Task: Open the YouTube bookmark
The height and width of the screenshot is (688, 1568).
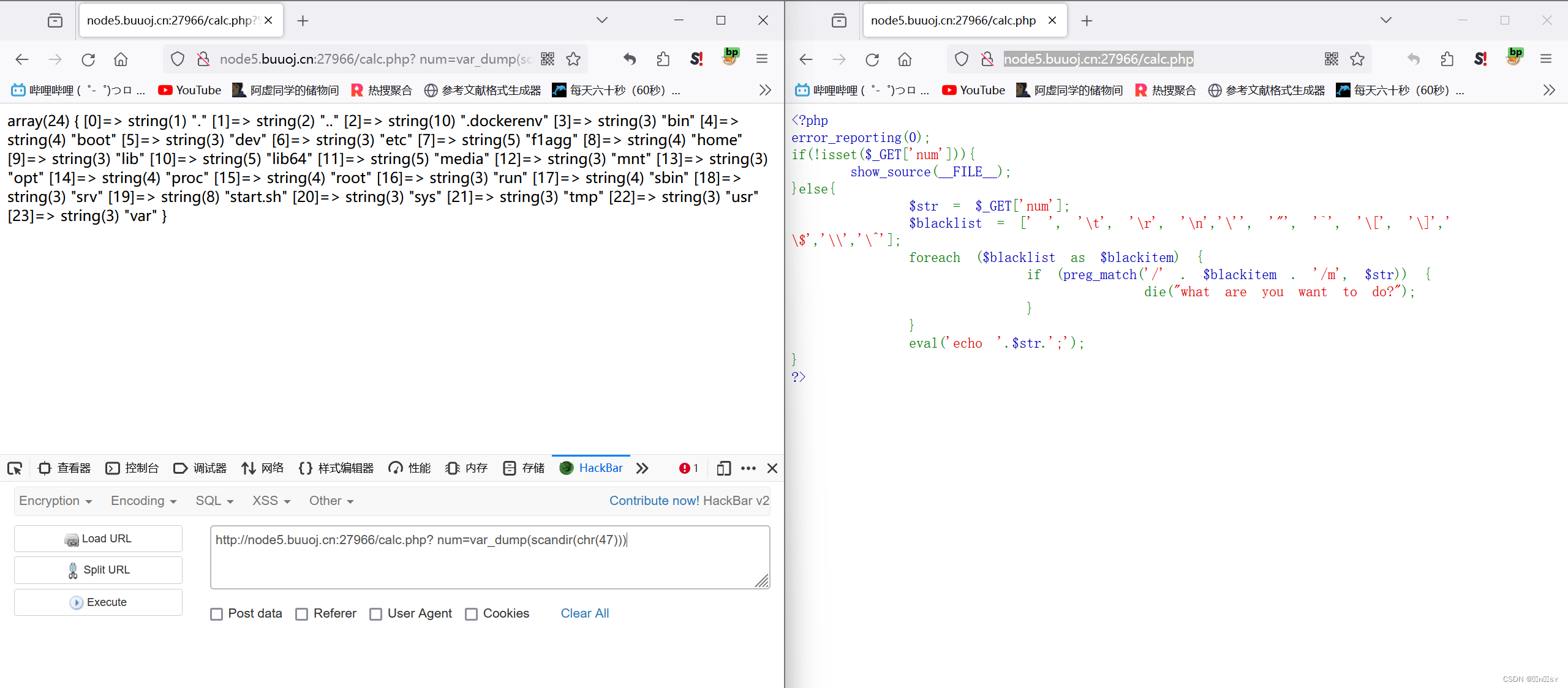Action: pyautogui.click(x=189, y=89)
